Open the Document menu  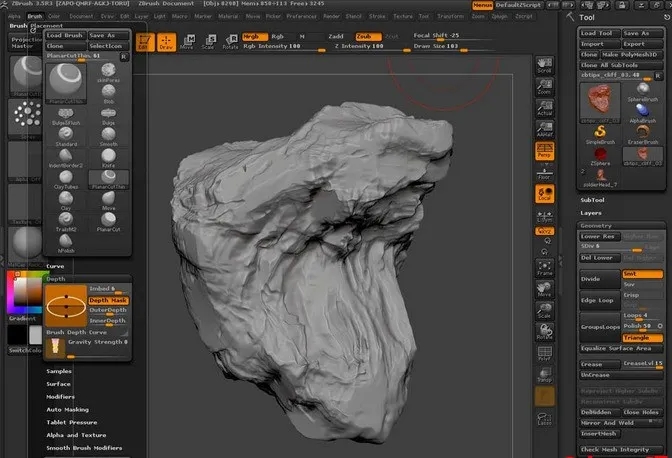(82, 17)
